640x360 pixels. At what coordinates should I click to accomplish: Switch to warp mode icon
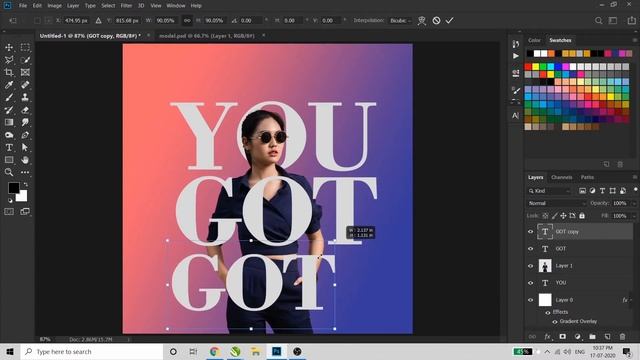point(422,20)
